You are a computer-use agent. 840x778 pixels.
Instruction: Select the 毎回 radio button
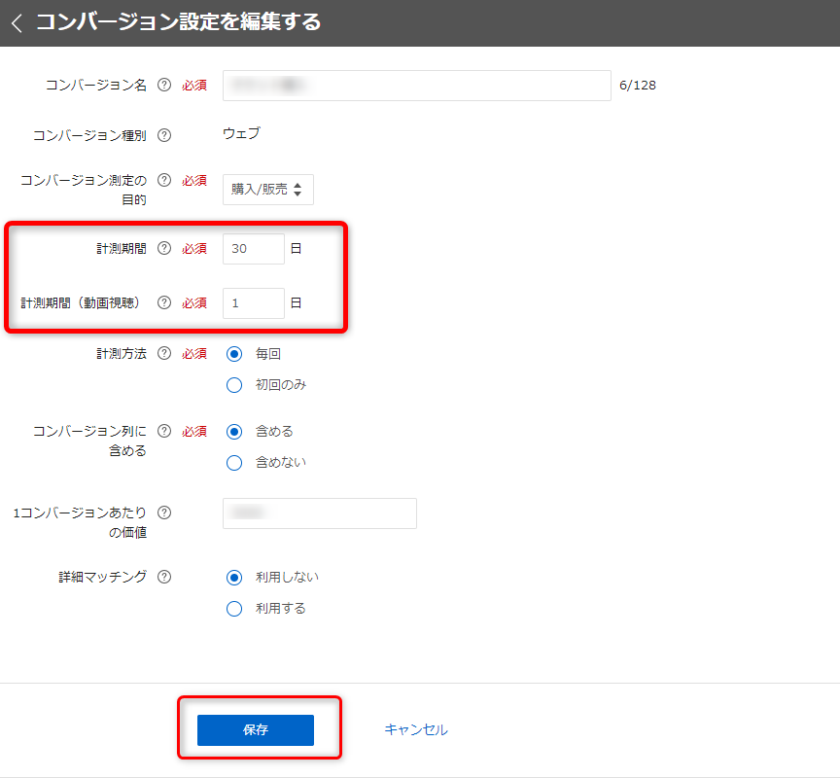(235, 354)
